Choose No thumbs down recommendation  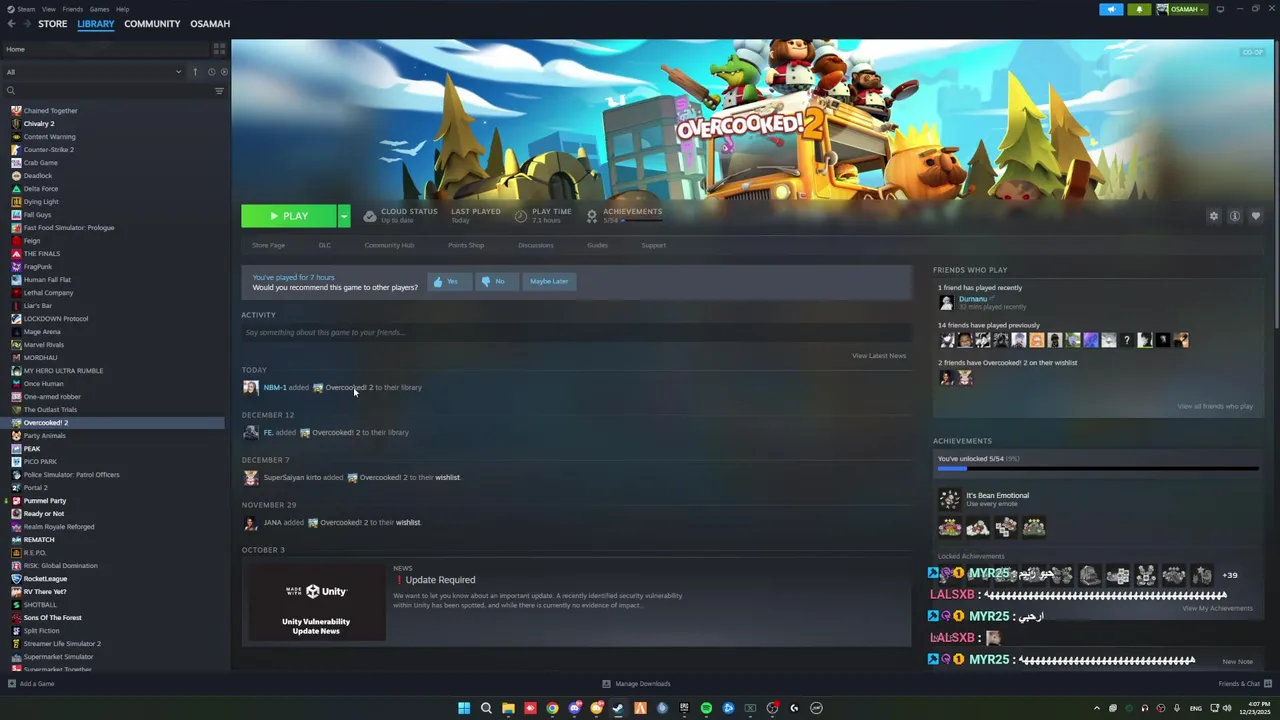[496, 282]
